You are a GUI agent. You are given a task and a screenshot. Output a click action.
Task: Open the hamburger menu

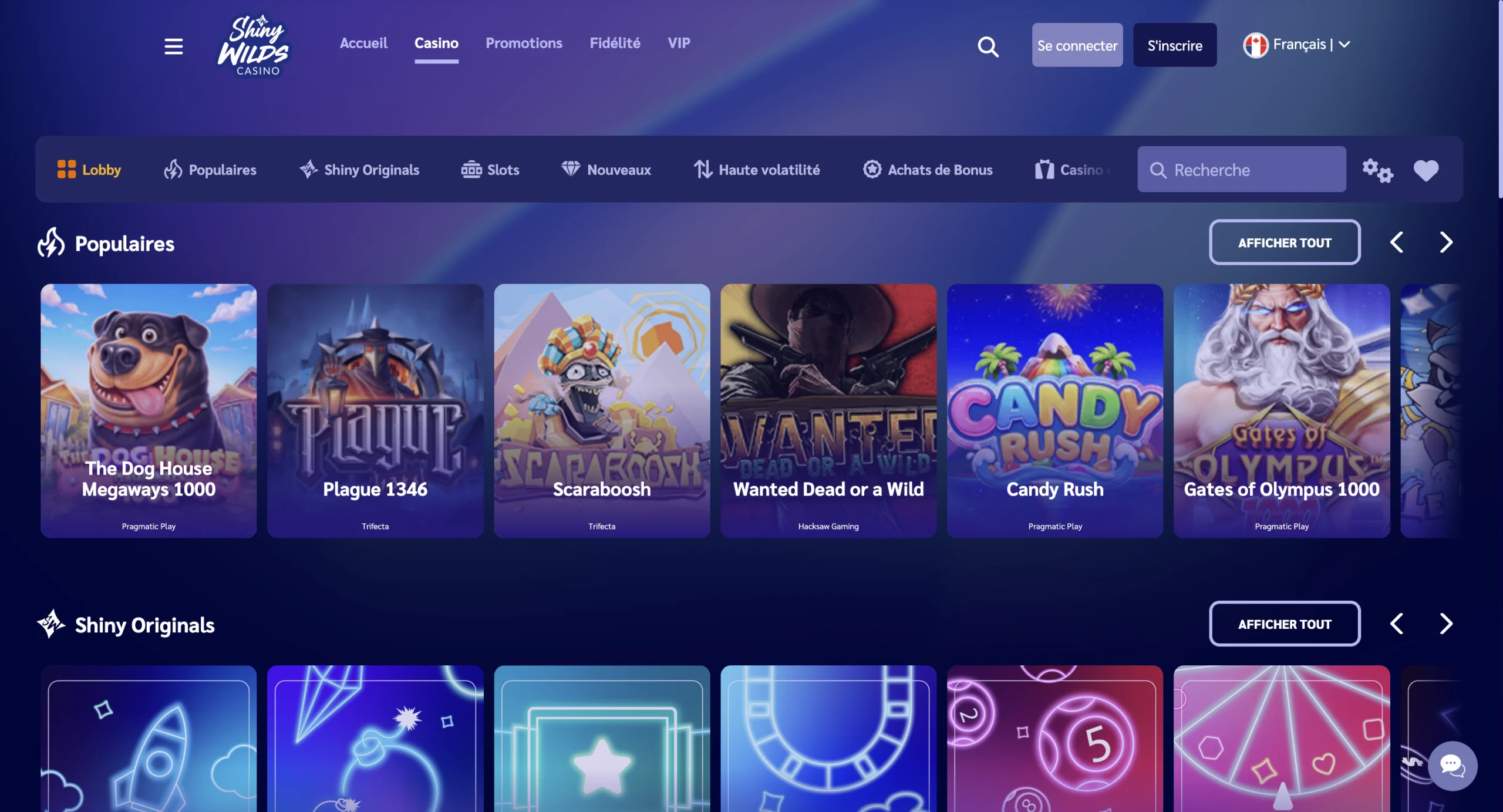(173, 46)
